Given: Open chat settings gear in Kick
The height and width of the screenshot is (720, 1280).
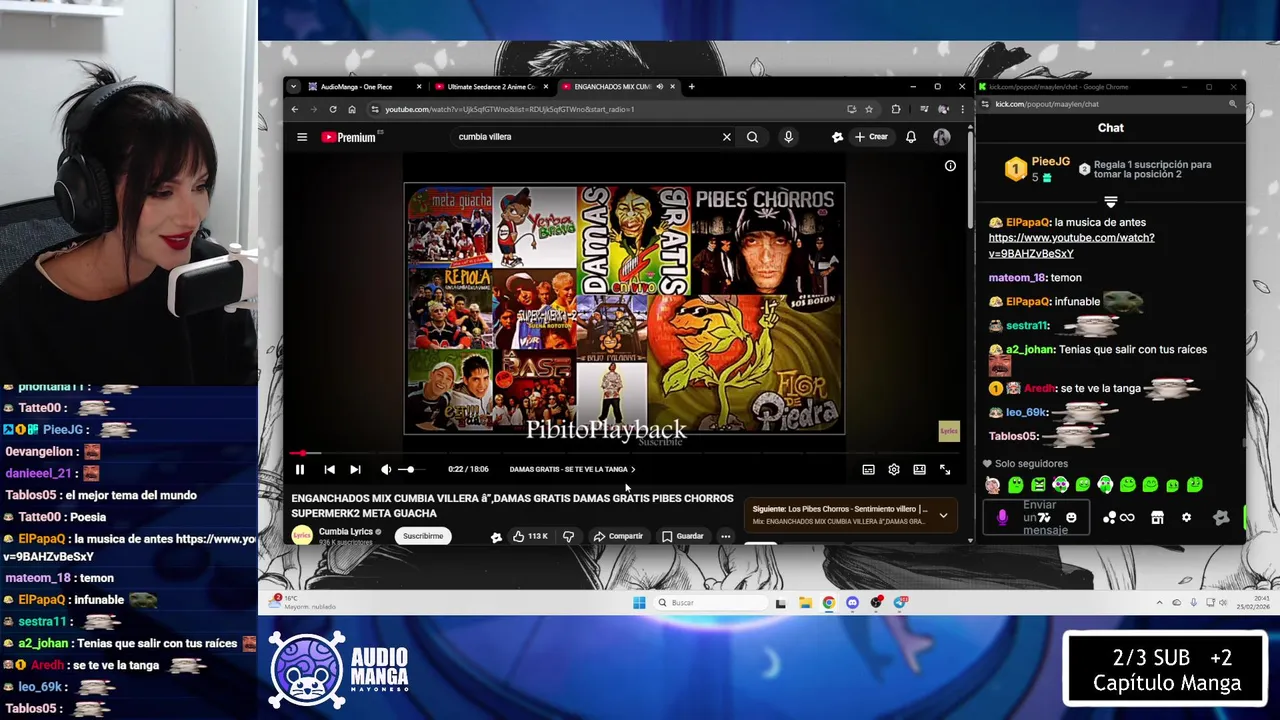Looking at the screenshot, I should tap(1186, 518).
